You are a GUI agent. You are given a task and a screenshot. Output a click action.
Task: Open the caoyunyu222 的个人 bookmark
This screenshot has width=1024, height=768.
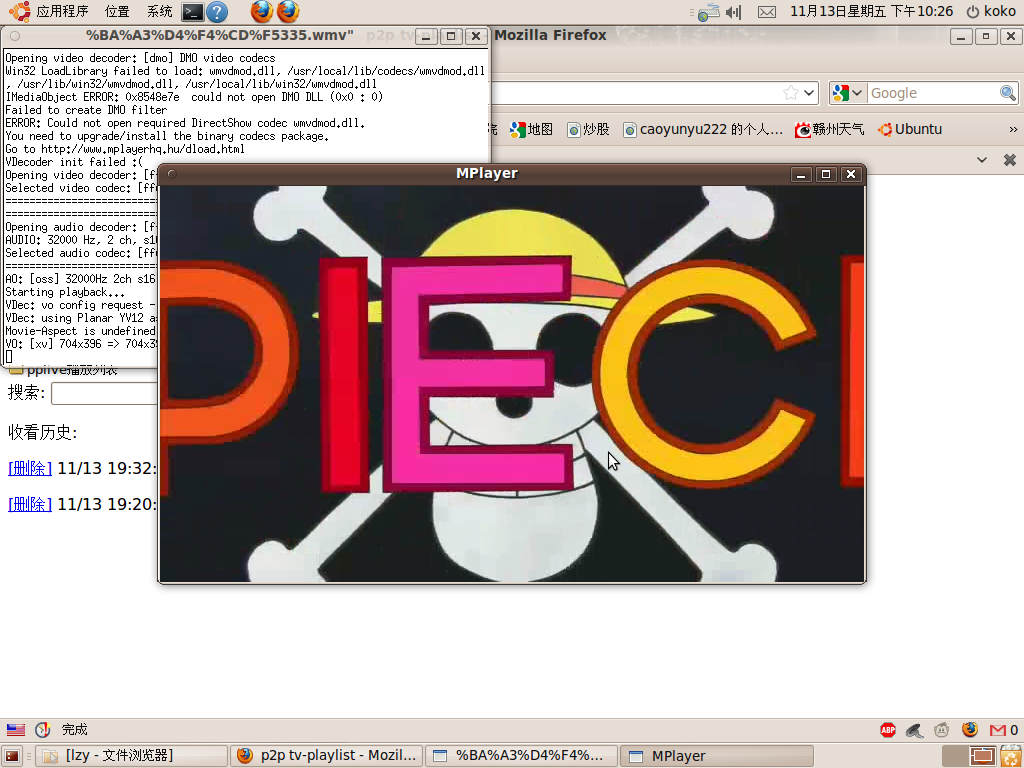click(703, 129)
